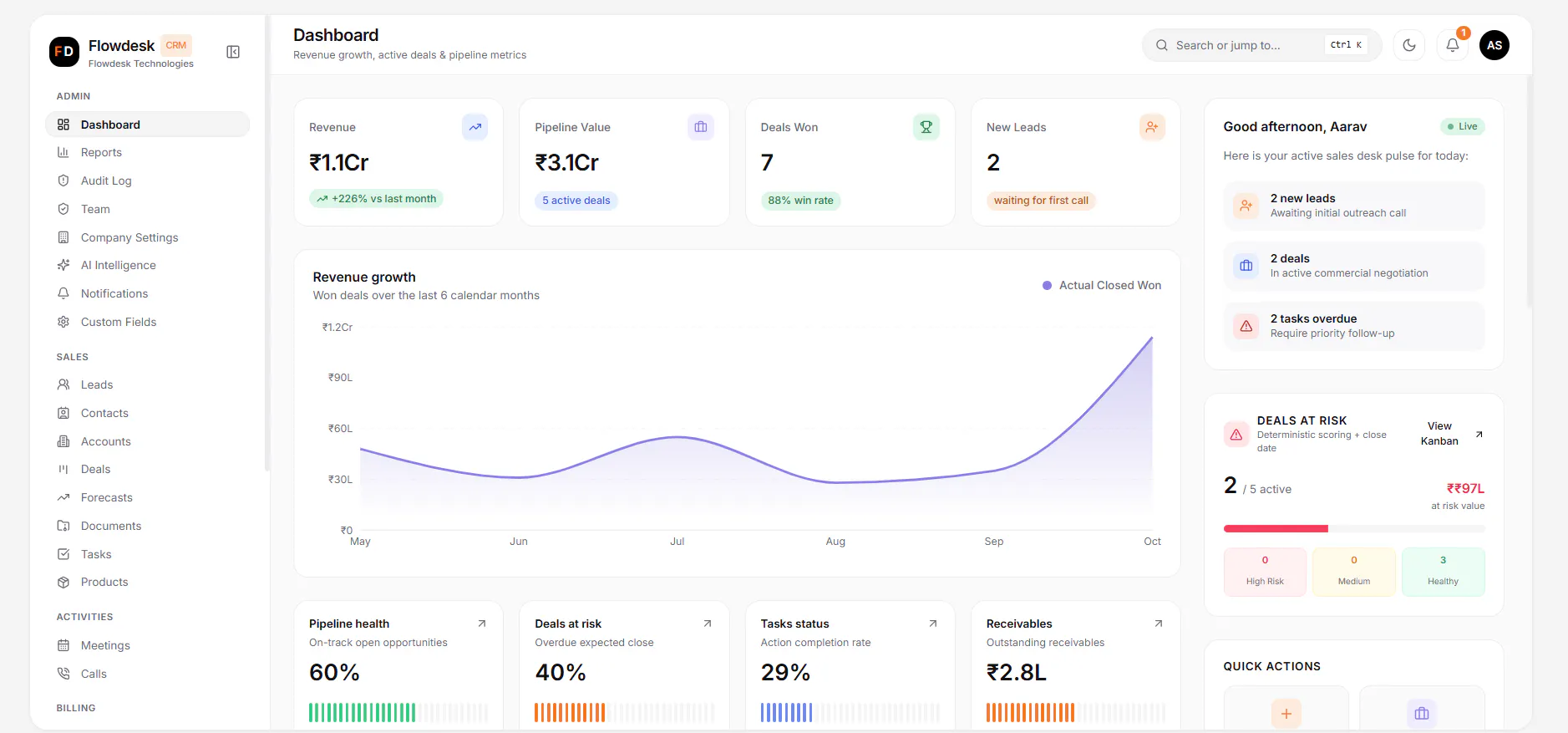The height and width of the screenshot is (733, 1568).
Task: Go to Audit Log
Action: click(147, 181)
